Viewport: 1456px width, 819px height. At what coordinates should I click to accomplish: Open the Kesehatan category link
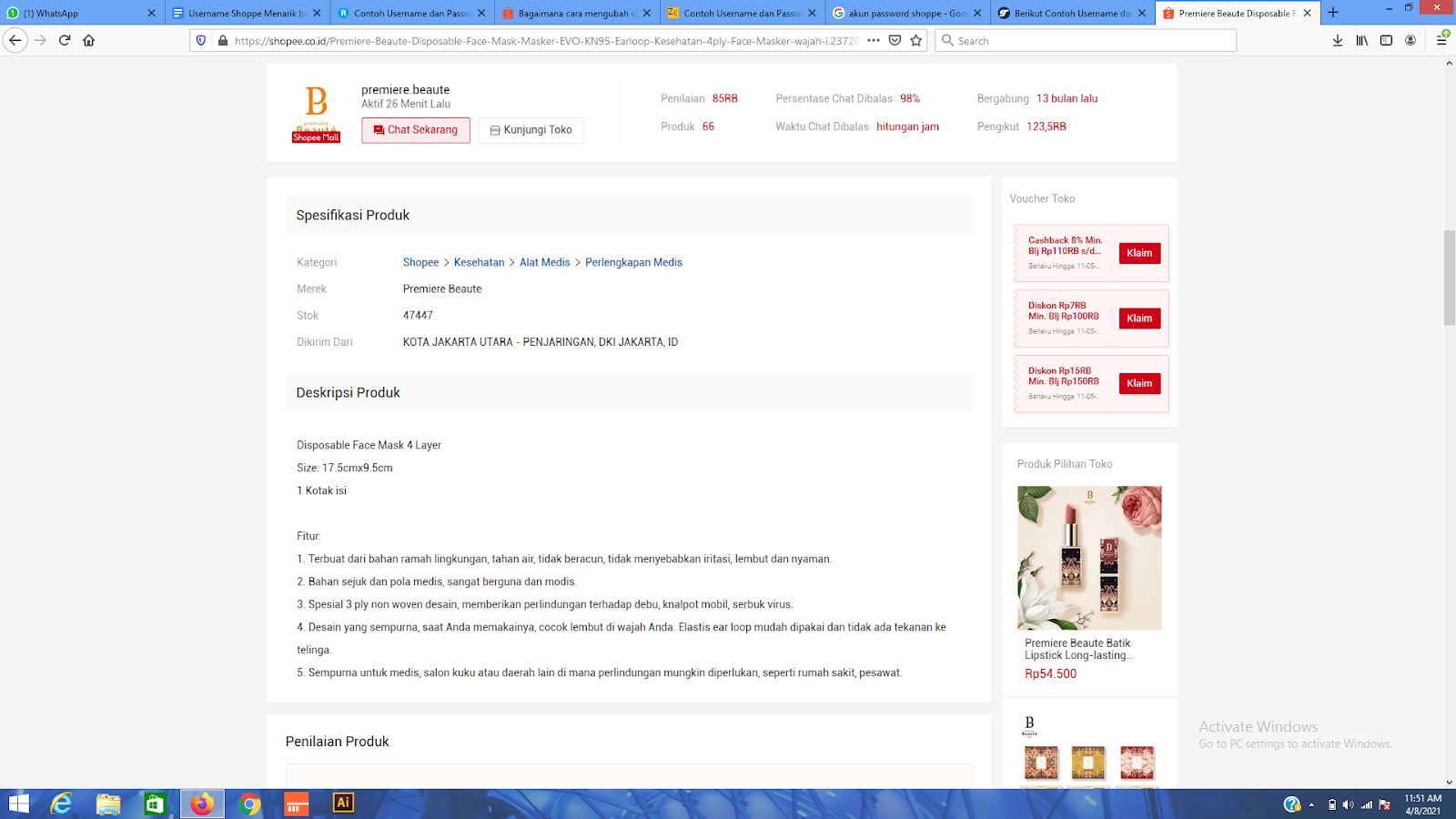point(479,262)
